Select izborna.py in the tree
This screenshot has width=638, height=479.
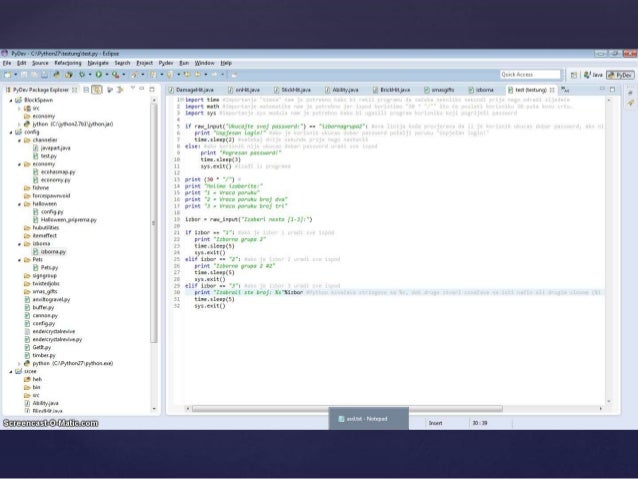tap(49, 252)
